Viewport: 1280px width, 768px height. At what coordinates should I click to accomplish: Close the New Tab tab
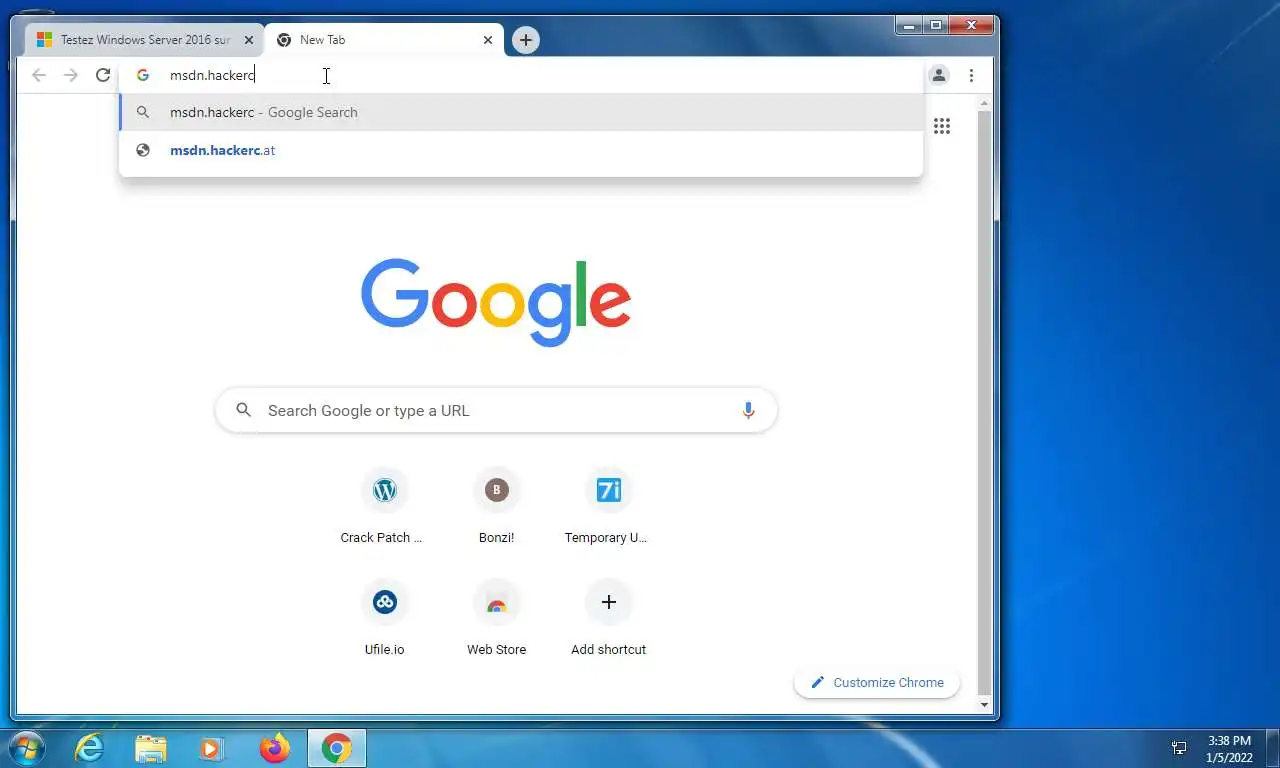(x=488, y=40)
